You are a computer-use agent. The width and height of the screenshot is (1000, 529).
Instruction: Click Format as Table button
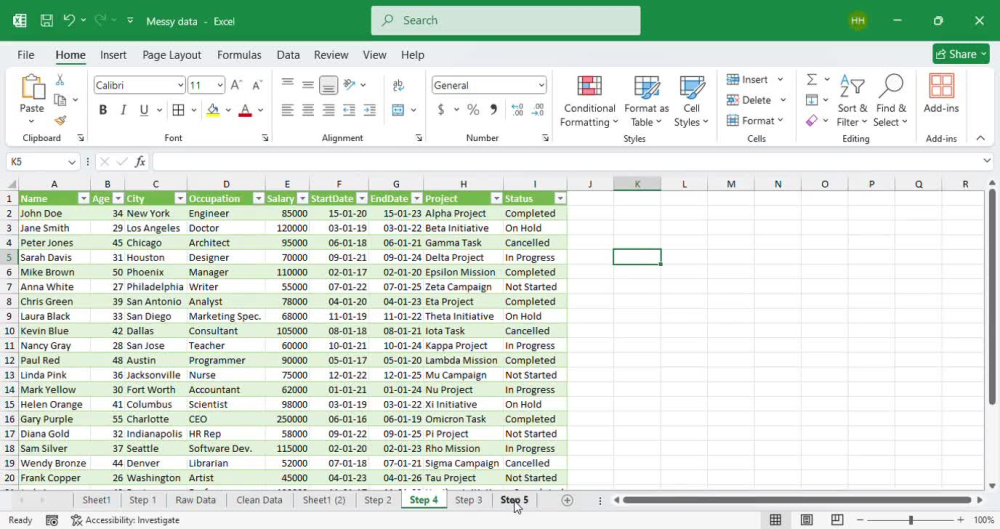point(646,101)
